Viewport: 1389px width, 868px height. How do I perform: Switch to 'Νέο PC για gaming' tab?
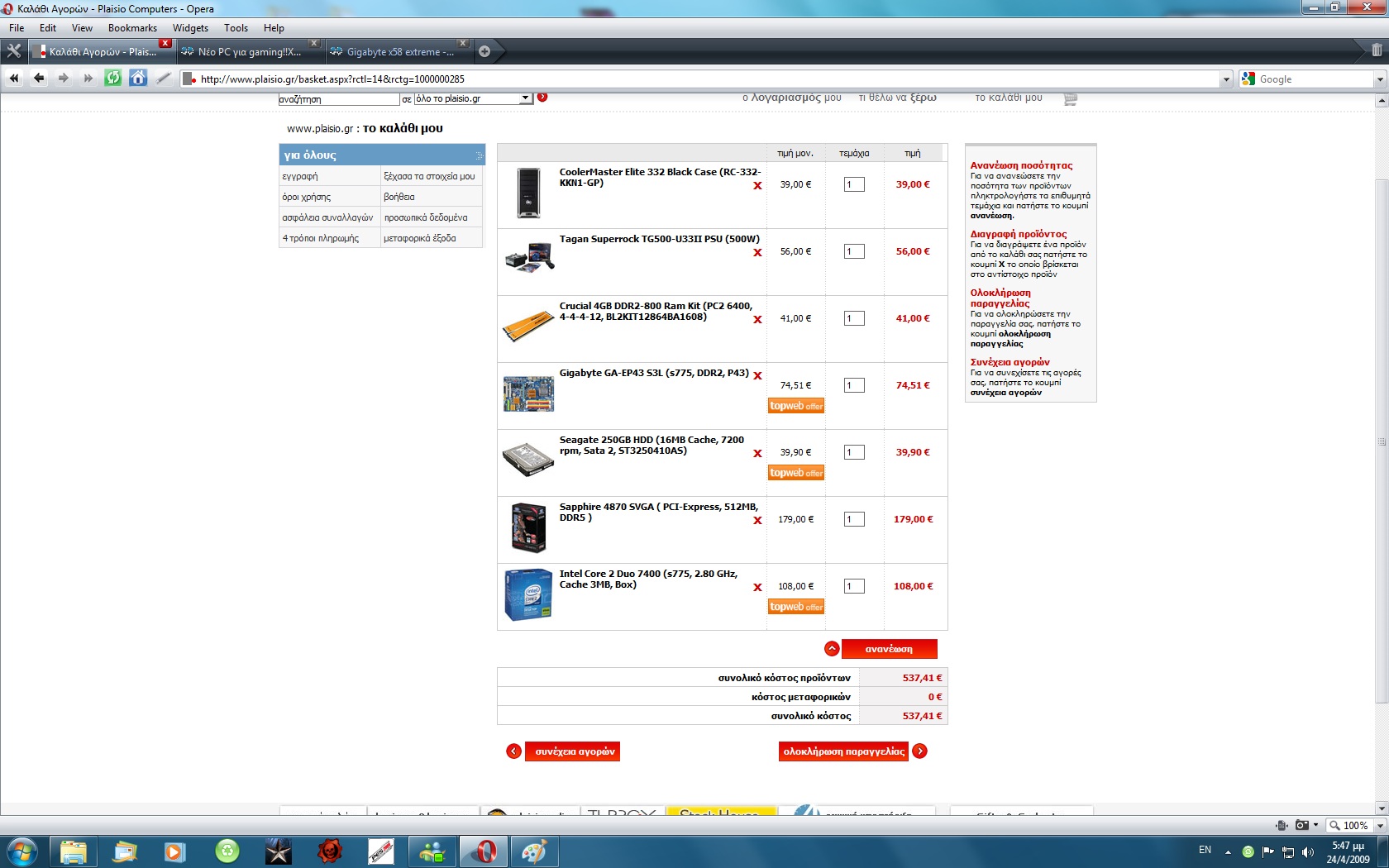250,51
